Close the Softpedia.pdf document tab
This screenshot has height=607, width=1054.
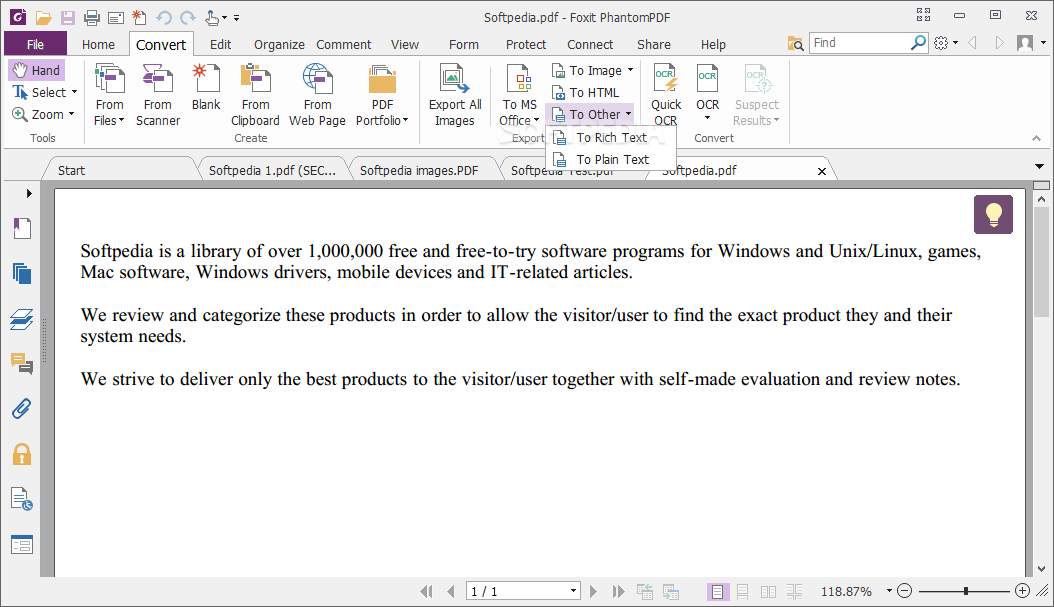point(821,171)
